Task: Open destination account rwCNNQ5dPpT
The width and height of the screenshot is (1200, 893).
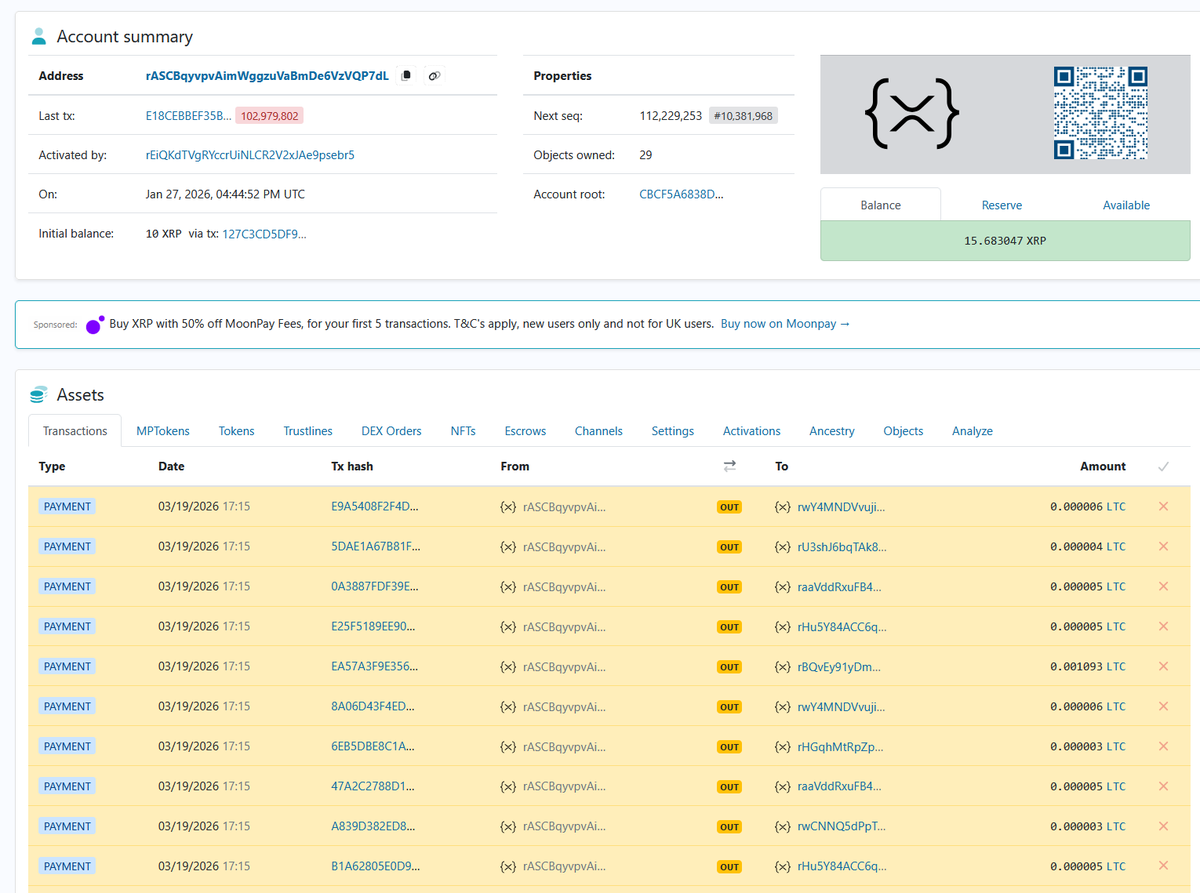Action: (x=841, y=827)
